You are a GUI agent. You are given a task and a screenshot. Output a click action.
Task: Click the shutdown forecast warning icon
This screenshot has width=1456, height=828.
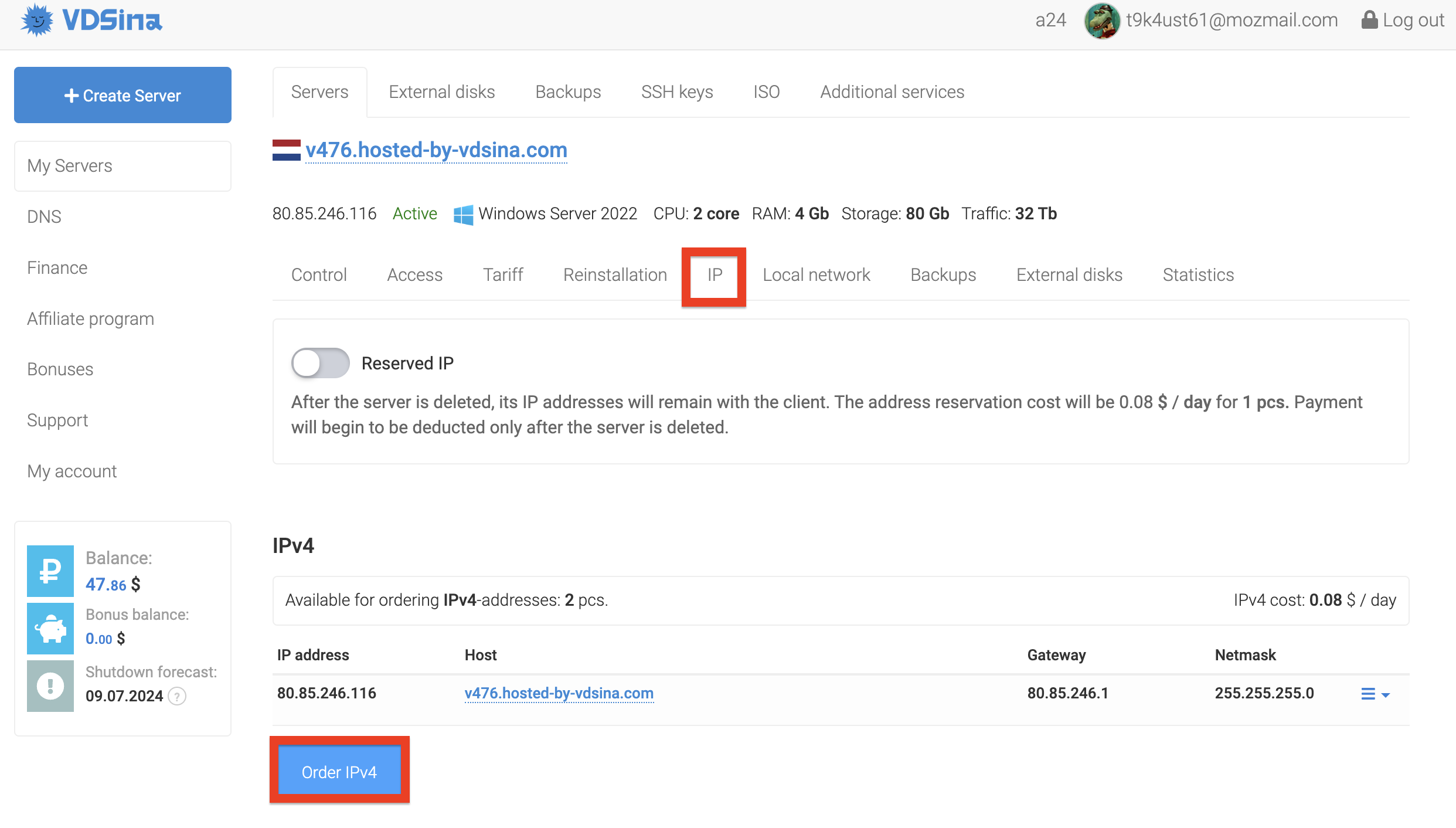50,686
